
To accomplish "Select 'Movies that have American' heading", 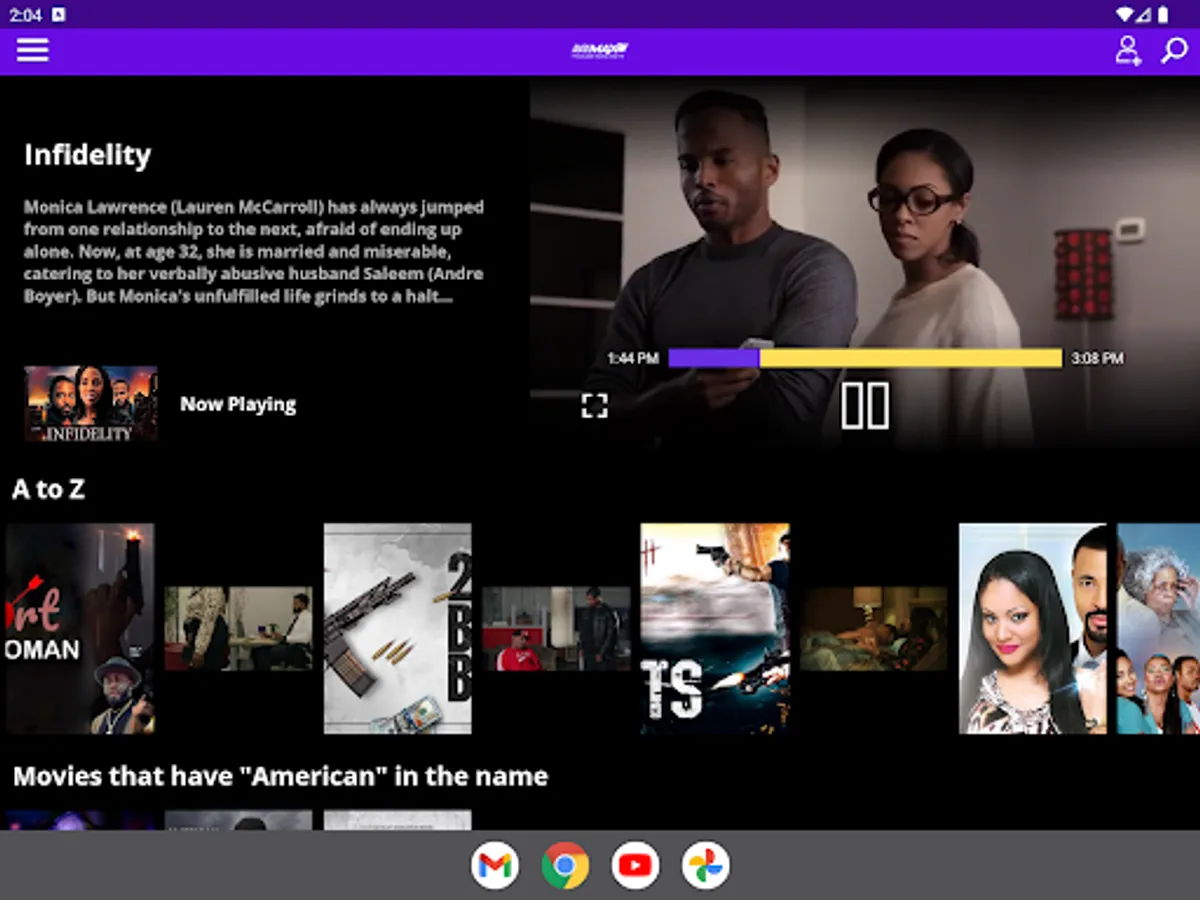I will pyautogui.click(x=280, y=776).
